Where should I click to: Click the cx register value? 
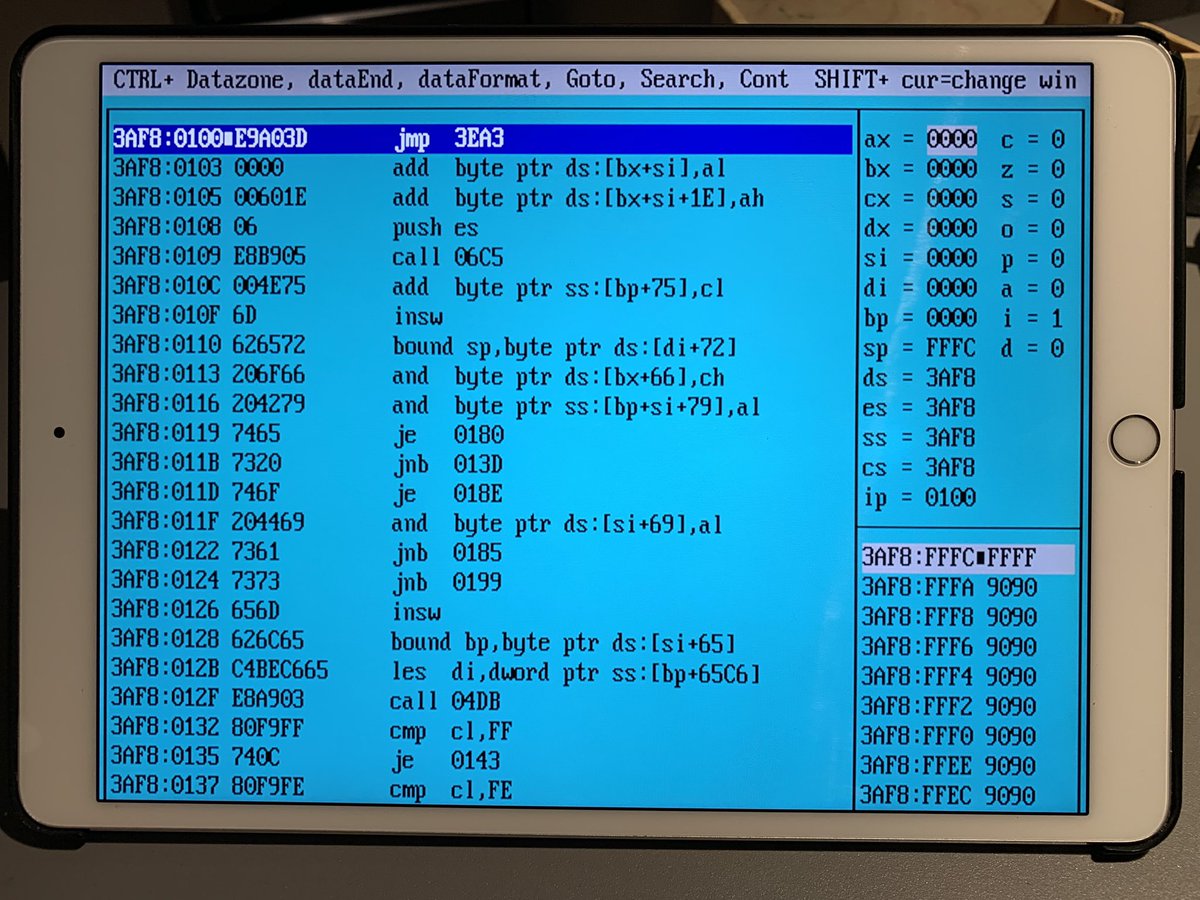tap(952, 199)
